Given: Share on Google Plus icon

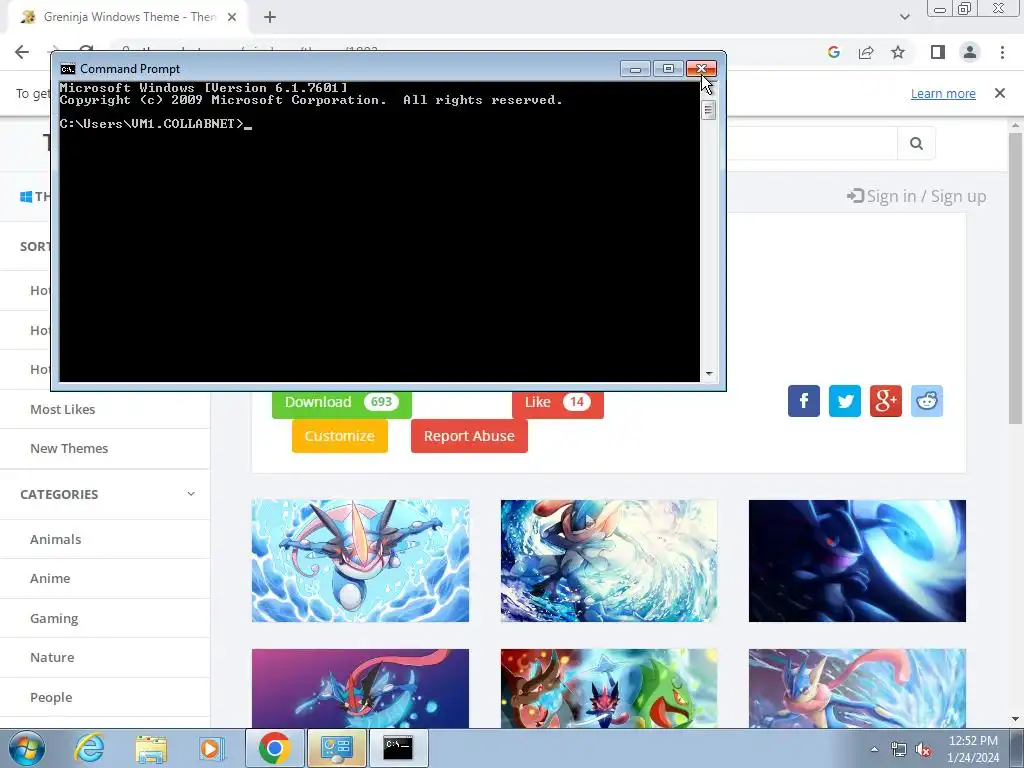Looking at the screenshot, I should pos(886,401).
